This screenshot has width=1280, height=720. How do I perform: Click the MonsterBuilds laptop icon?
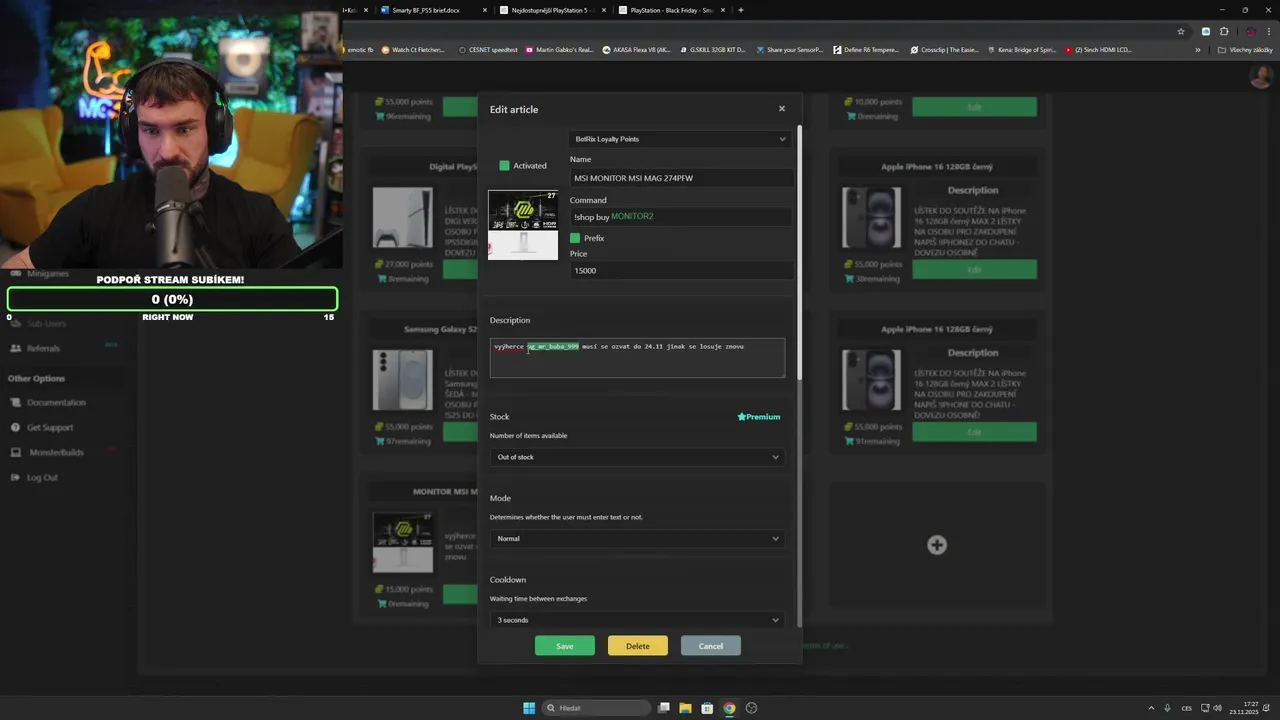tap(15, 452)
